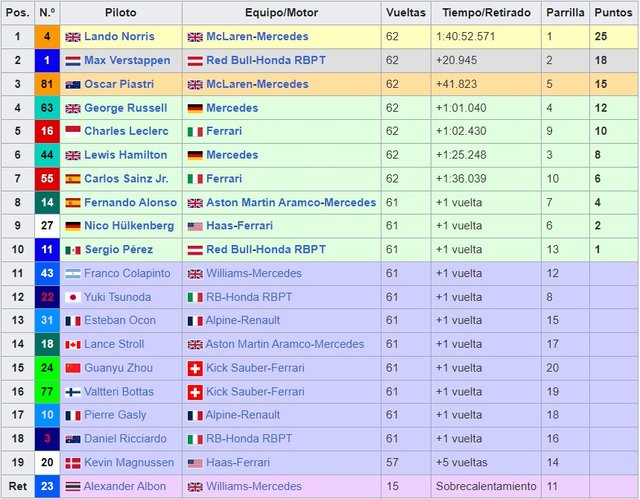Click the Austrian flag in Verstappen's team cell
The height and width of the screenshot is (499, 640).
(x=195, y=61)
